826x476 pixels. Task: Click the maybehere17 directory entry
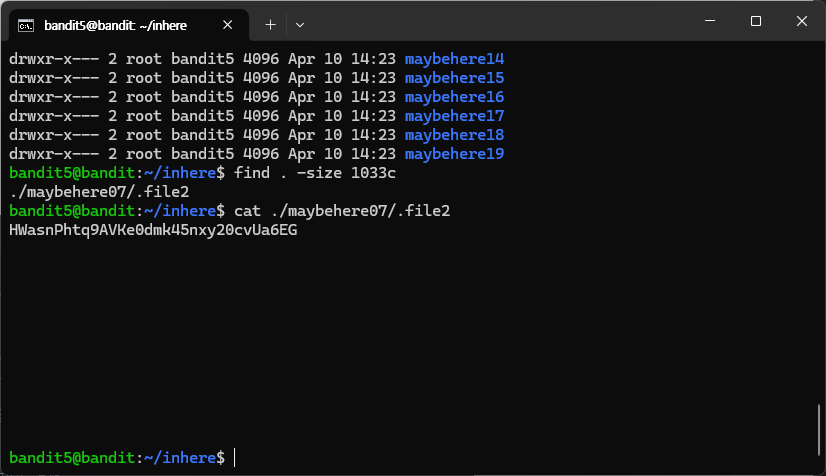[x=454, y=116]
